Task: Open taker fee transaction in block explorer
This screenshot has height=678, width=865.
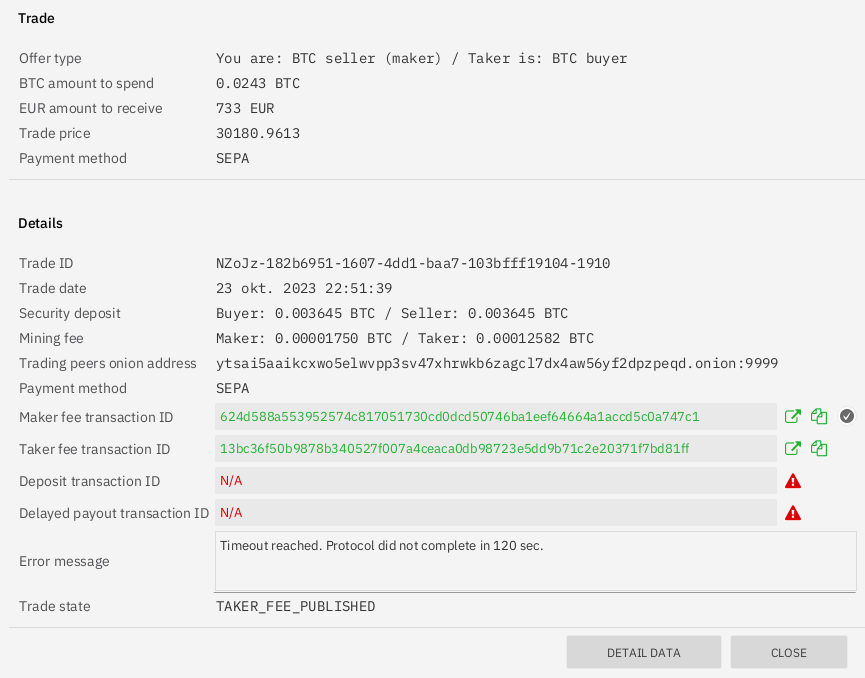Action: tap(792, 448)
